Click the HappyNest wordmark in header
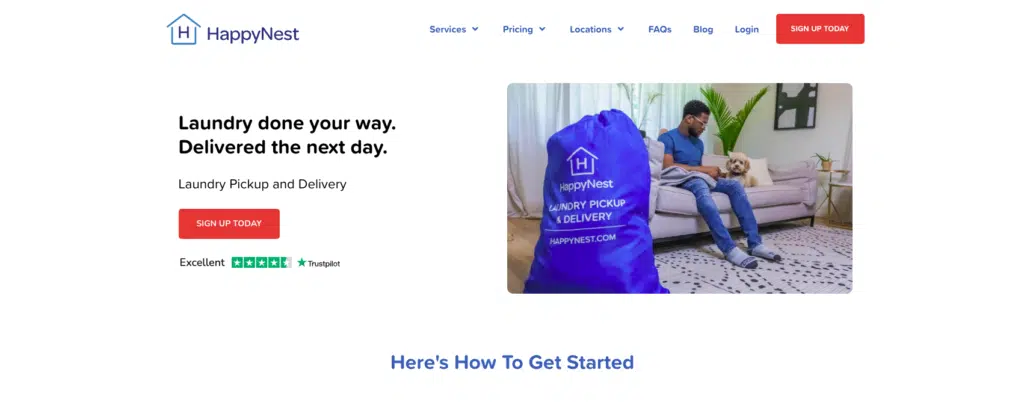 253,33
